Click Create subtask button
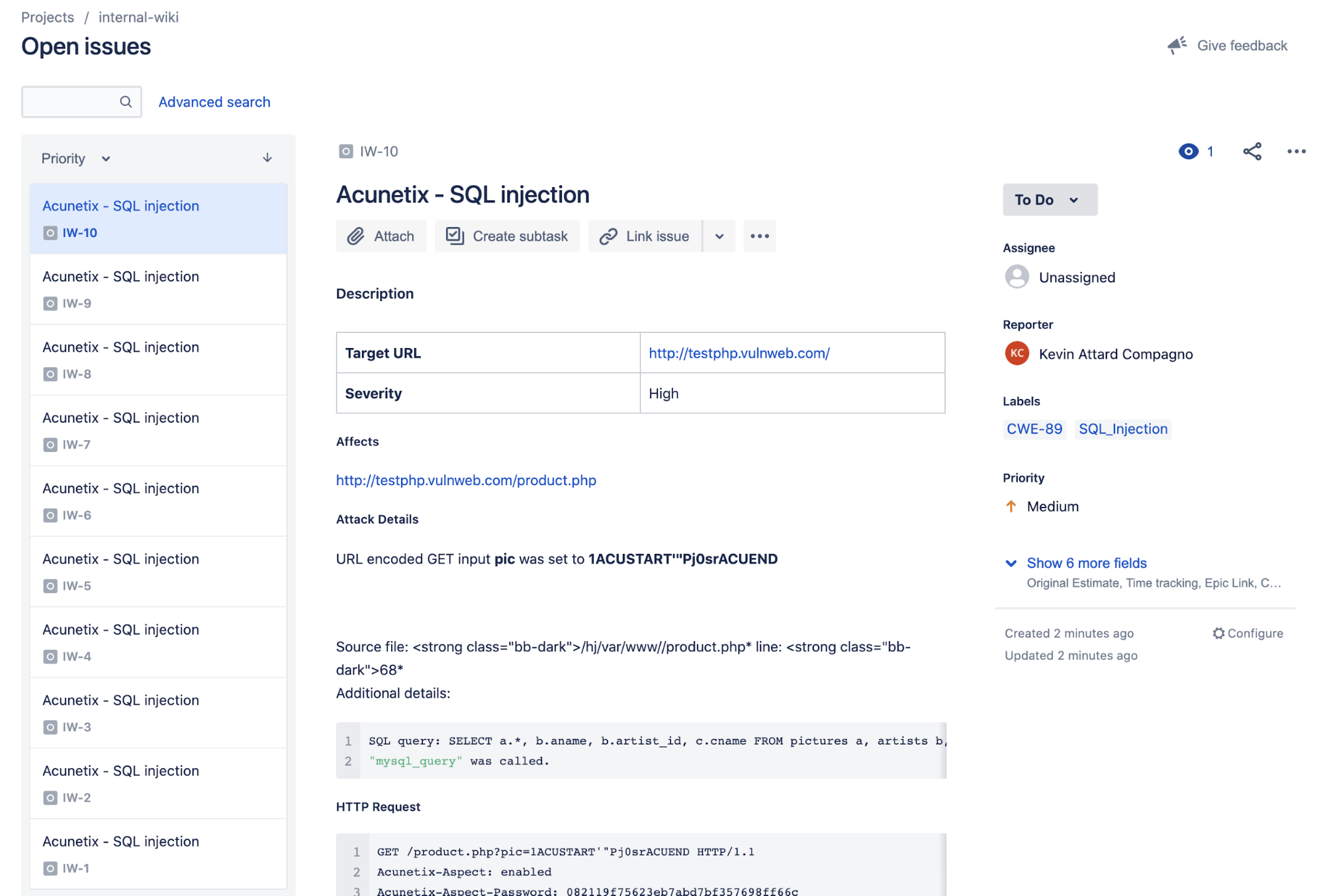Image resolution: width=1323 pixels, height=896 pixels. point(508,236)
